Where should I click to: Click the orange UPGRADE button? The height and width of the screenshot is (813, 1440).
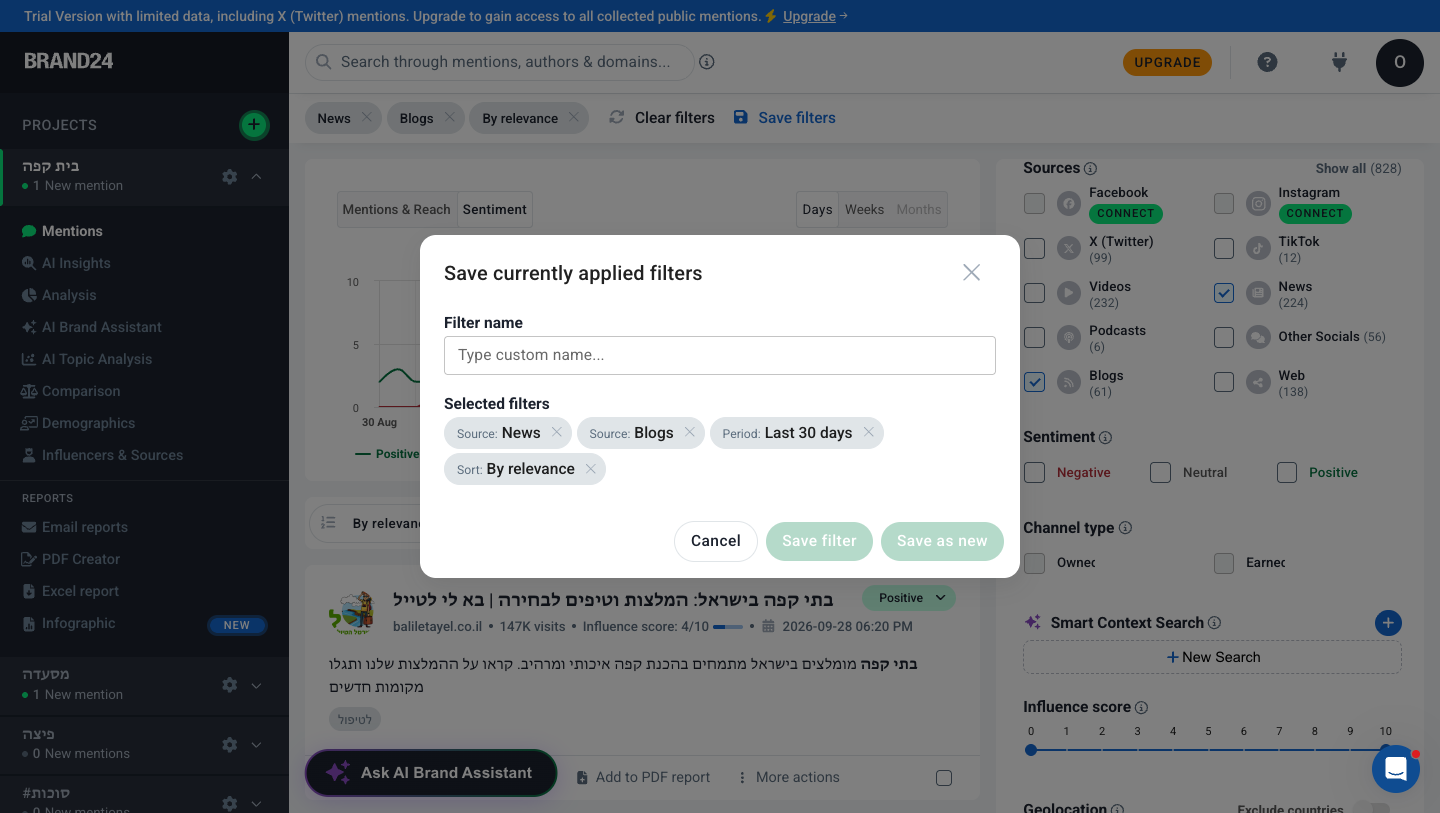[x=1167, y=62]
